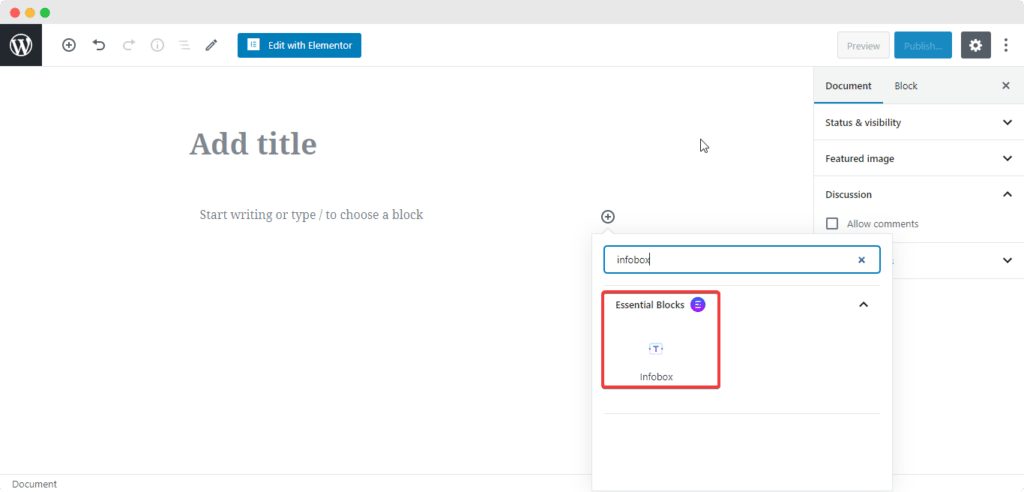Expand the Status & visibility panel
The height and width of the screenshot is (492, 1024).
coord(917,122)
